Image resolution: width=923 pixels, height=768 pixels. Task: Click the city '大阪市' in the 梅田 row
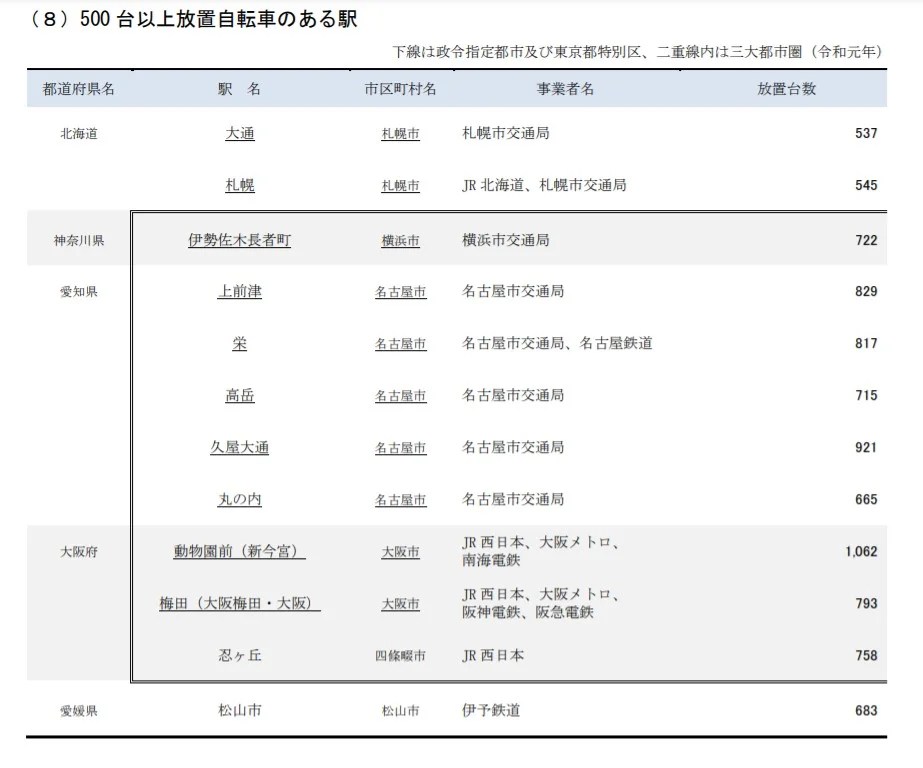click(400, 604)
